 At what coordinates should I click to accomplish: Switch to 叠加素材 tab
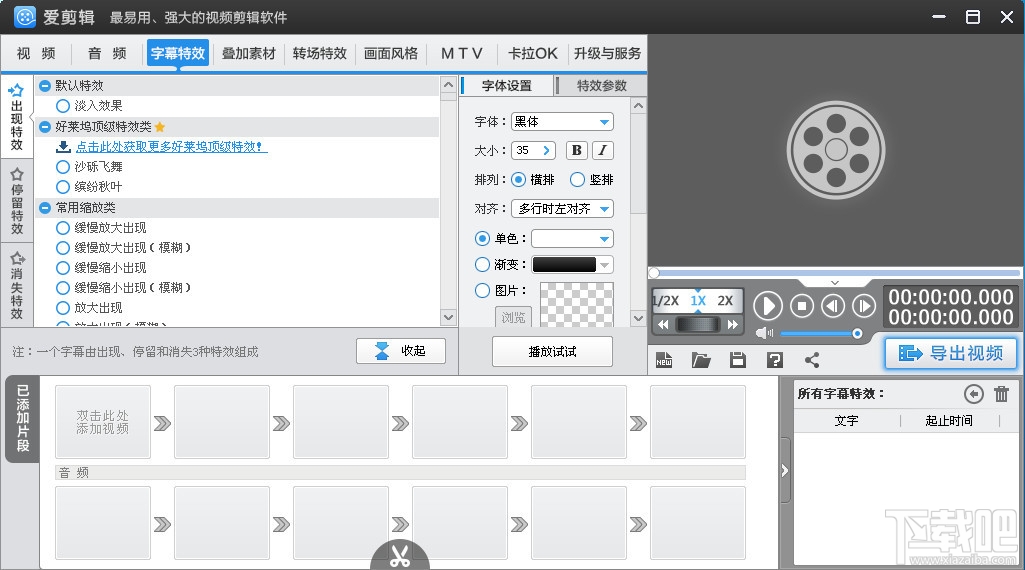click(248, 54)
